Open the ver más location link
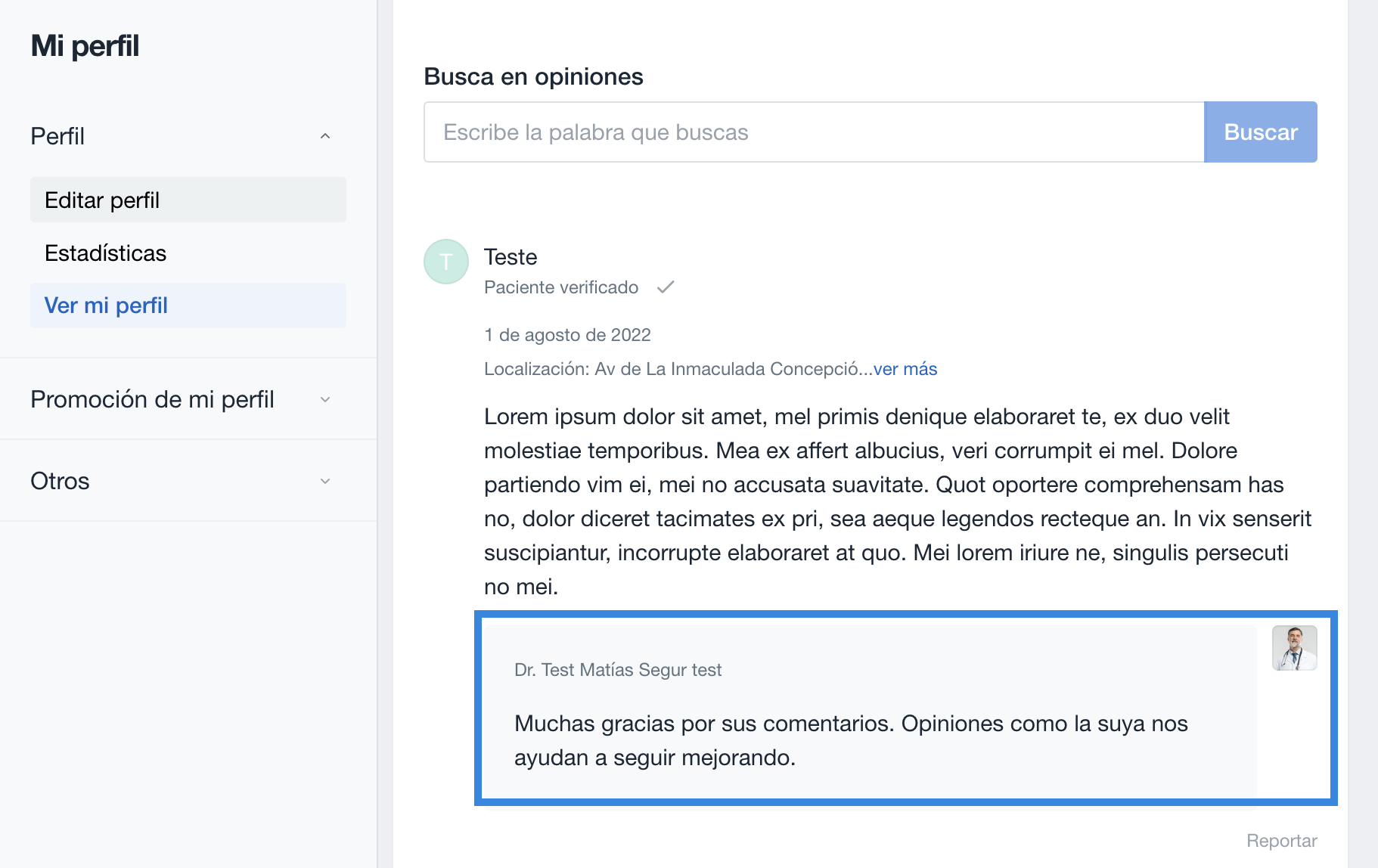The width and height of the screenshot is (1378, 868). click(905, 369)
